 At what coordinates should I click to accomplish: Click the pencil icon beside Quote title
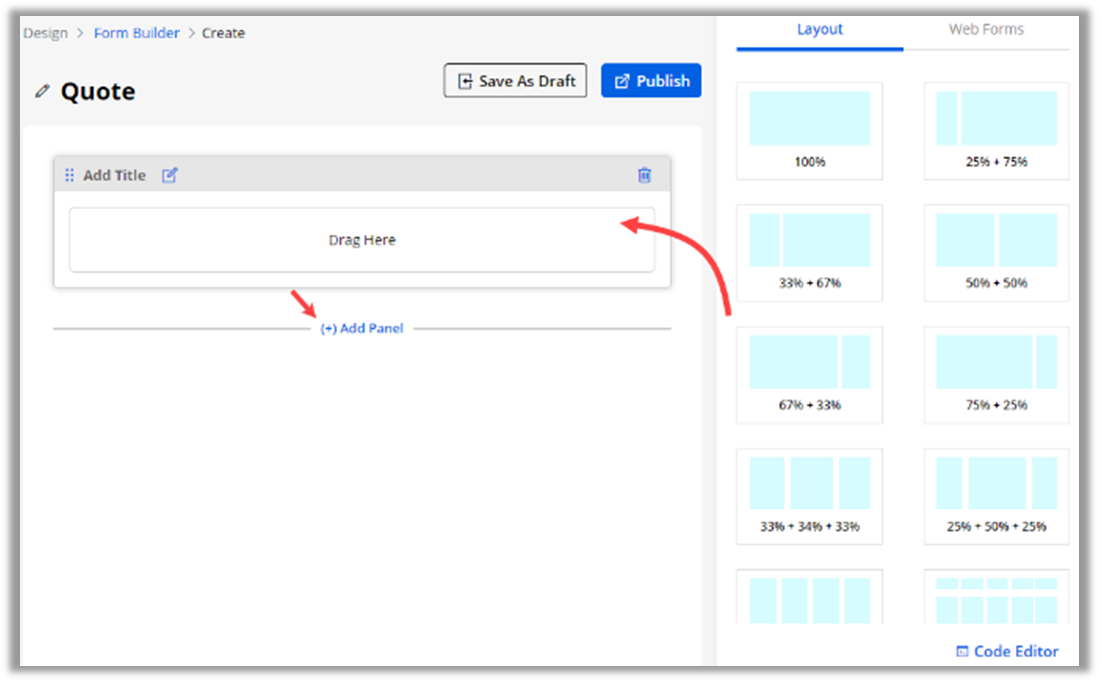pos(41,91)
